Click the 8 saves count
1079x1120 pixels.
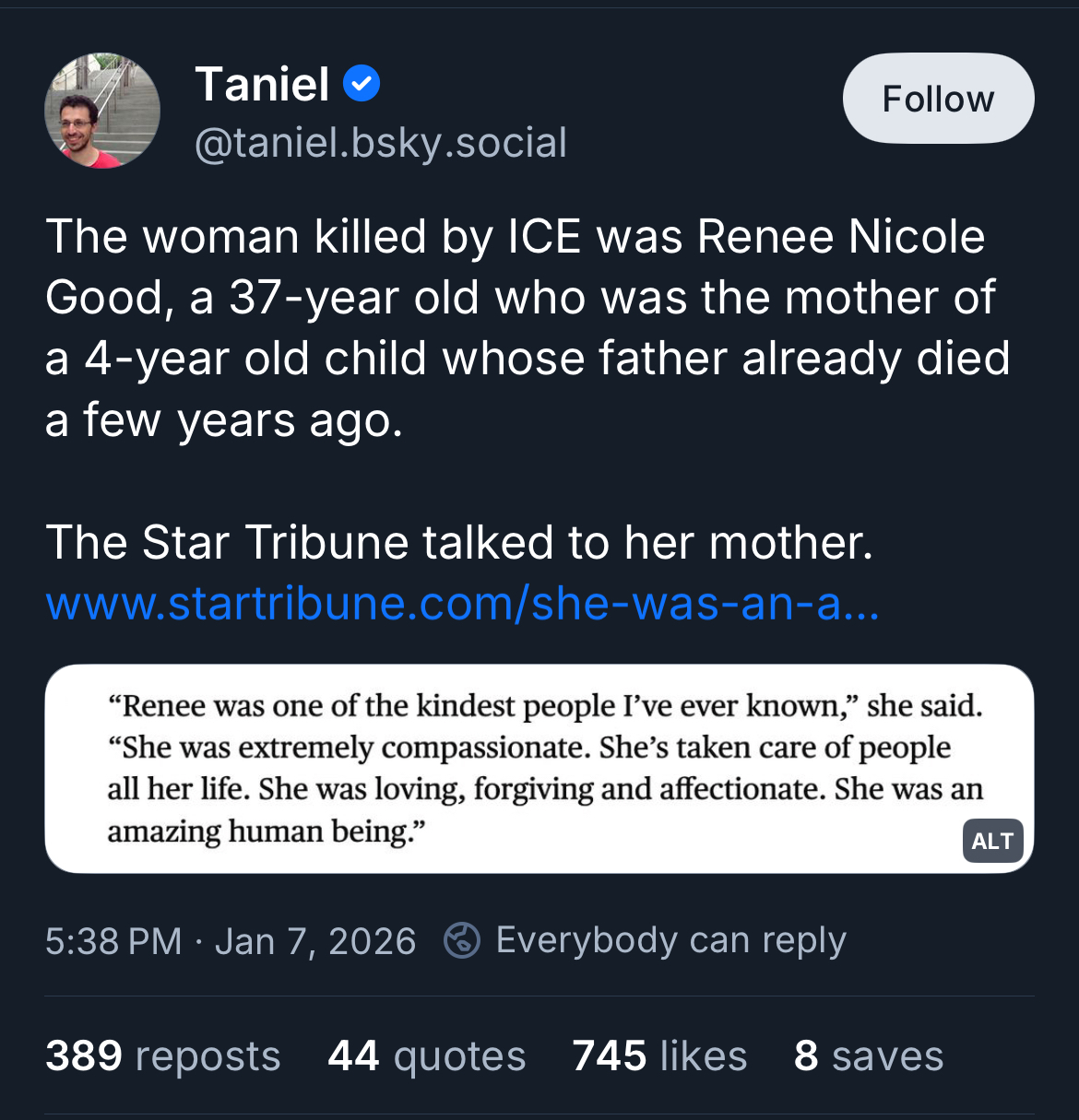pyautogui.click(x=868, y=1055)
